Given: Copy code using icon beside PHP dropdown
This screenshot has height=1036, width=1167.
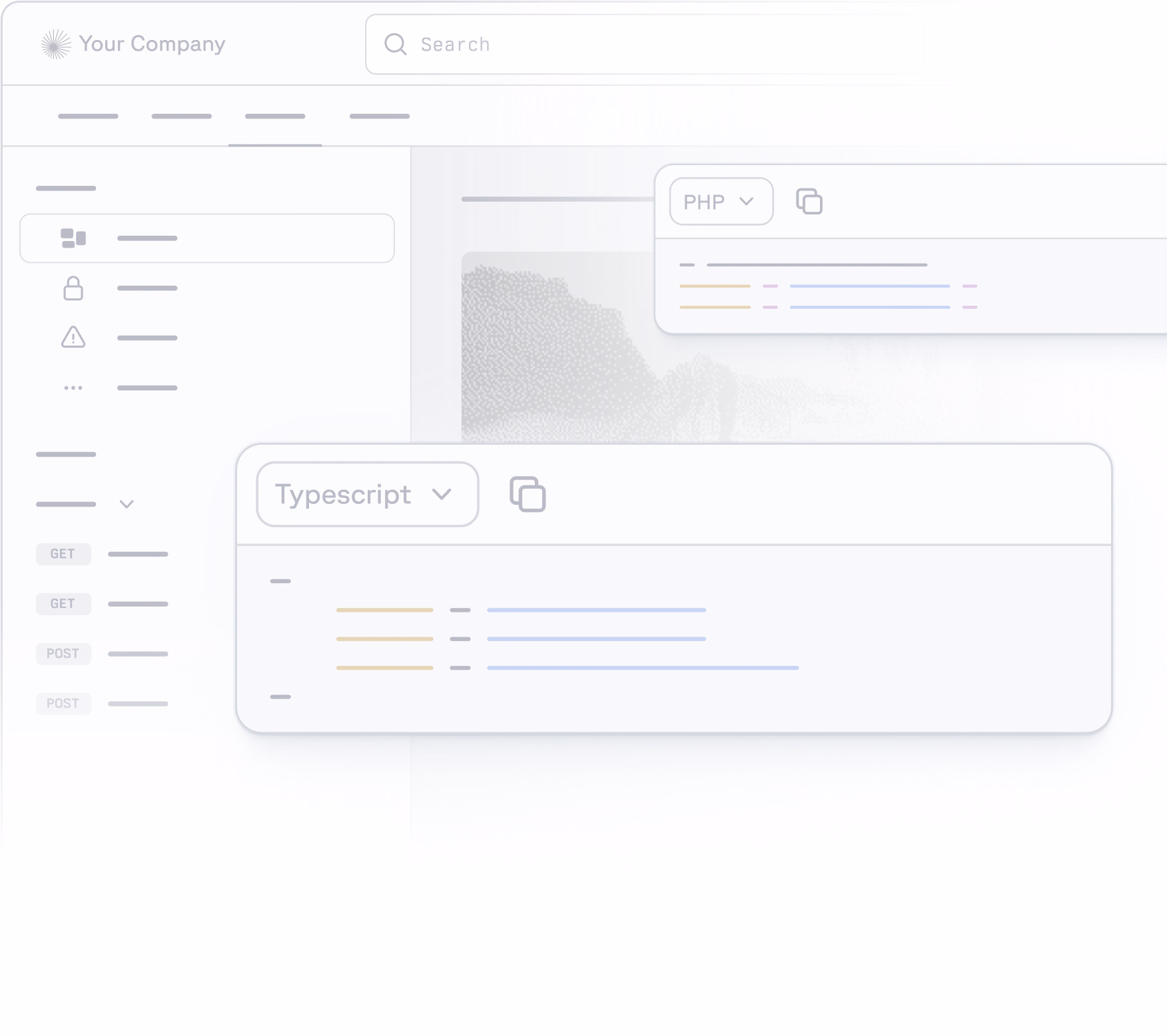Looking at the screenshot, I should click(809, 202).
